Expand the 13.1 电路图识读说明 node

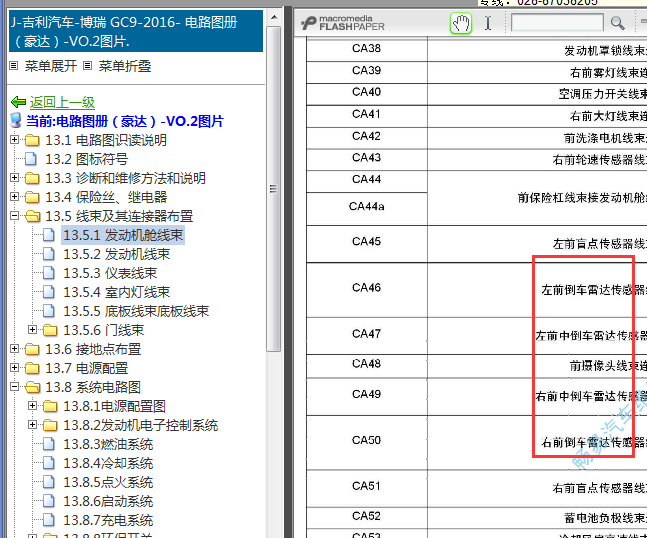(x=14, y=140)
